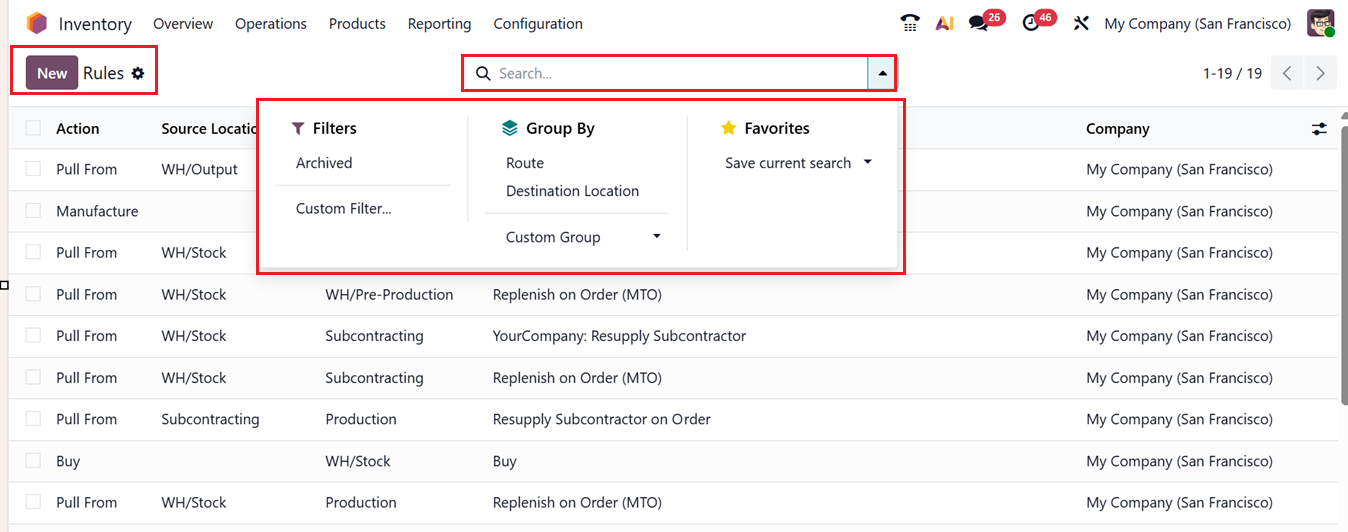Image resolution: width=1348 pixels, height=532 pixels.
Task: Collapse the search options dropdown toggle
Action: point(882,73)
